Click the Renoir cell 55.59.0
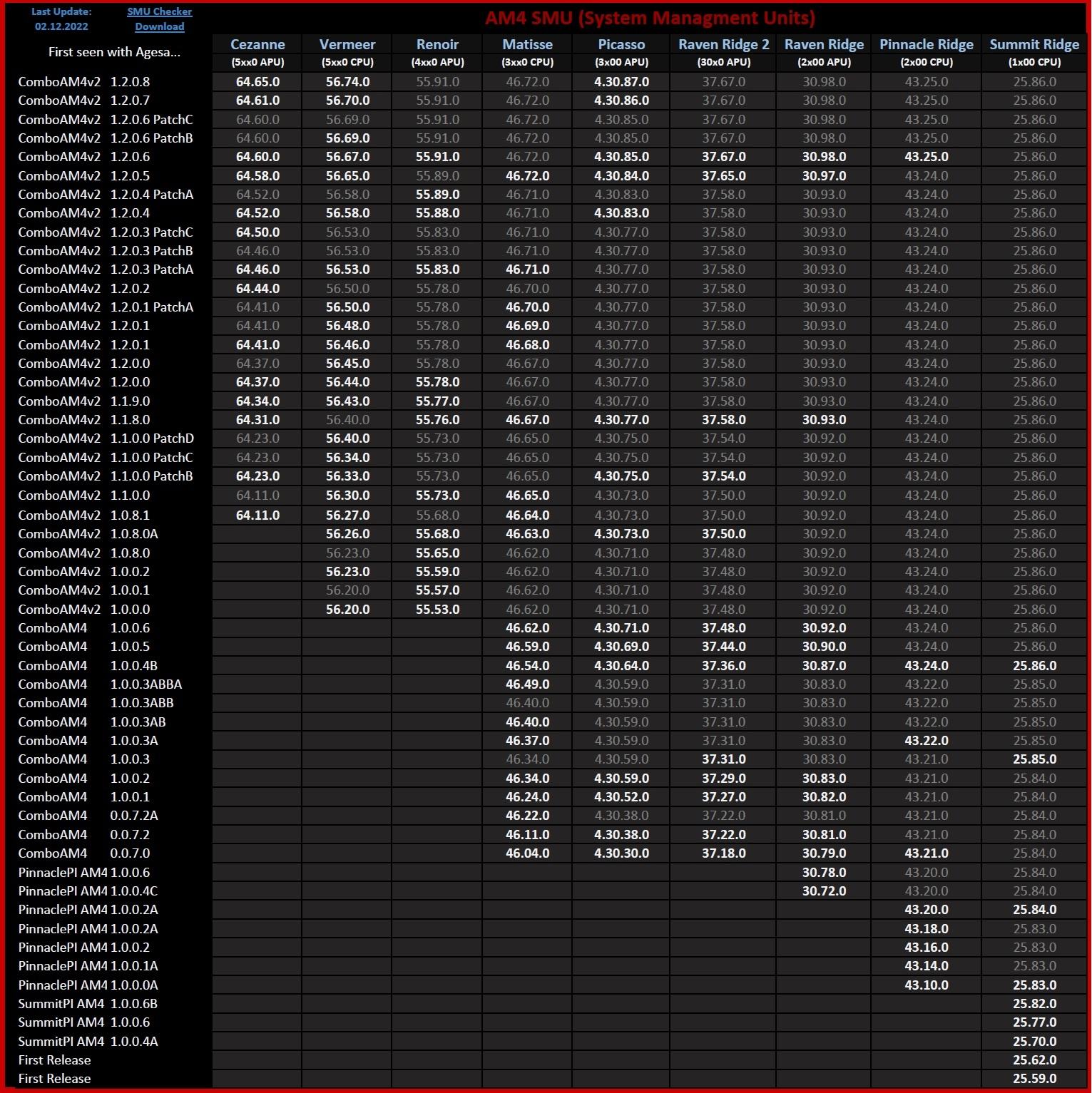Viewport: 1092px width, 1093px height. [437, 571]
